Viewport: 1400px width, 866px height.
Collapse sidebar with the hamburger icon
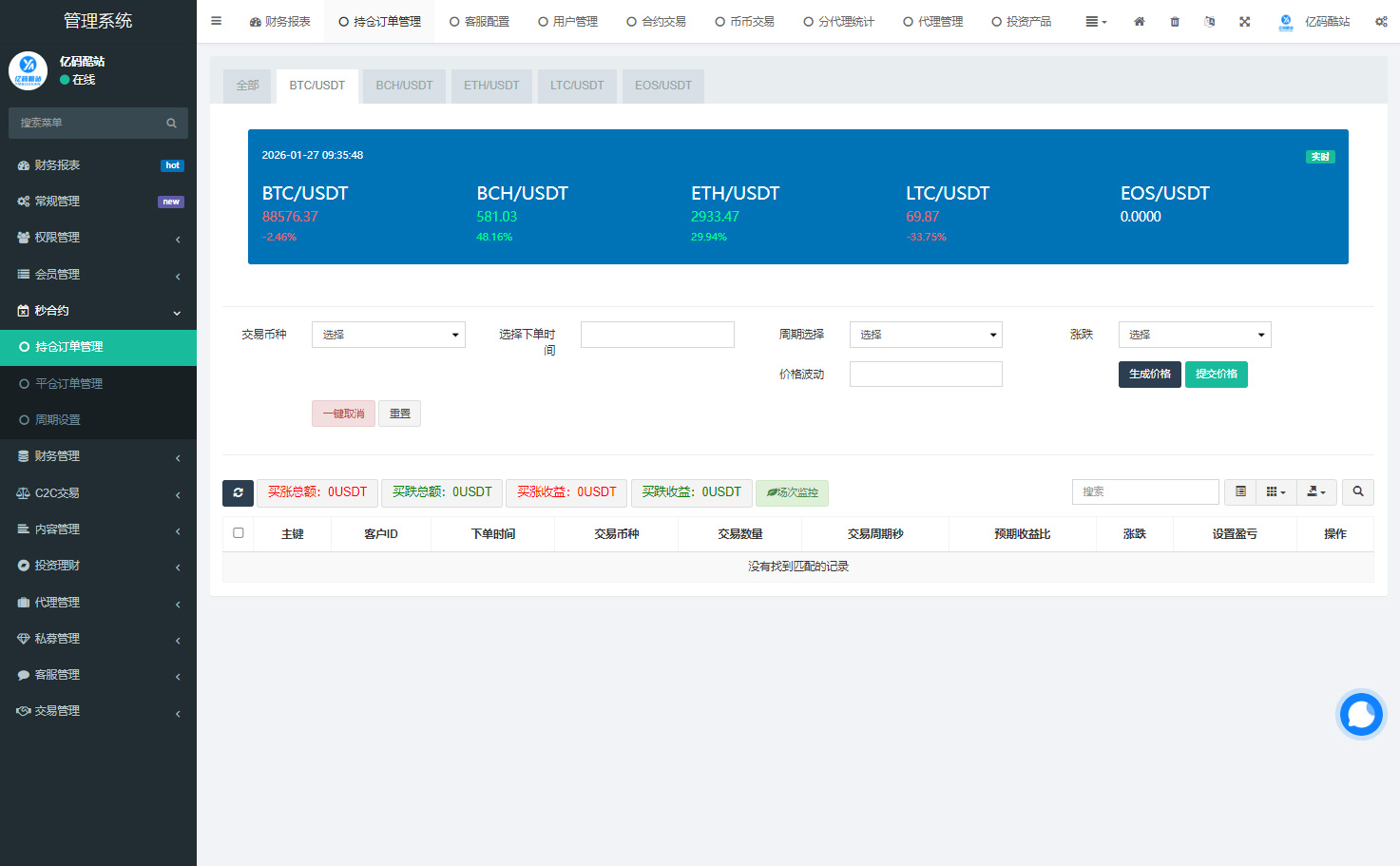pyautogui.click(x=217, y=21)
